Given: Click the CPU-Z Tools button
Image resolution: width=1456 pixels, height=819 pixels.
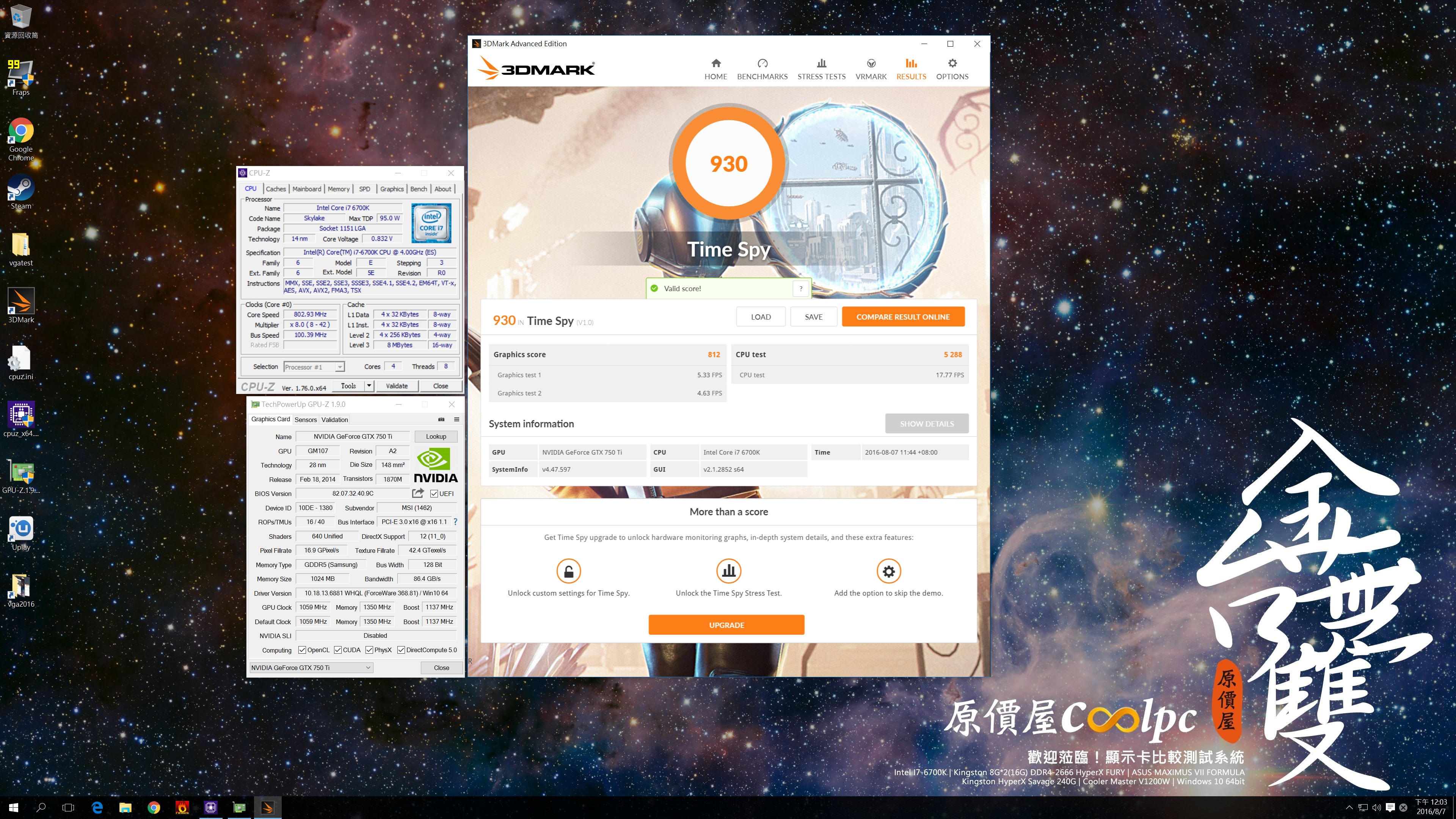Looking at the screenshot, I should [348, 386].
